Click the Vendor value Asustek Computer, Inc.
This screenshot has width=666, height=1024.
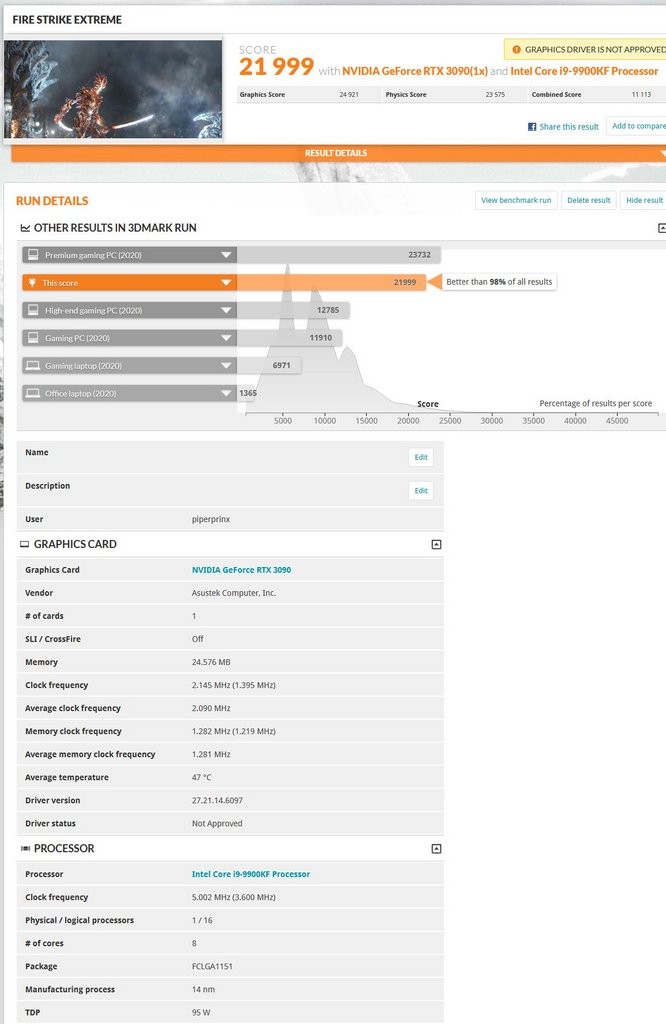point(234,593)
